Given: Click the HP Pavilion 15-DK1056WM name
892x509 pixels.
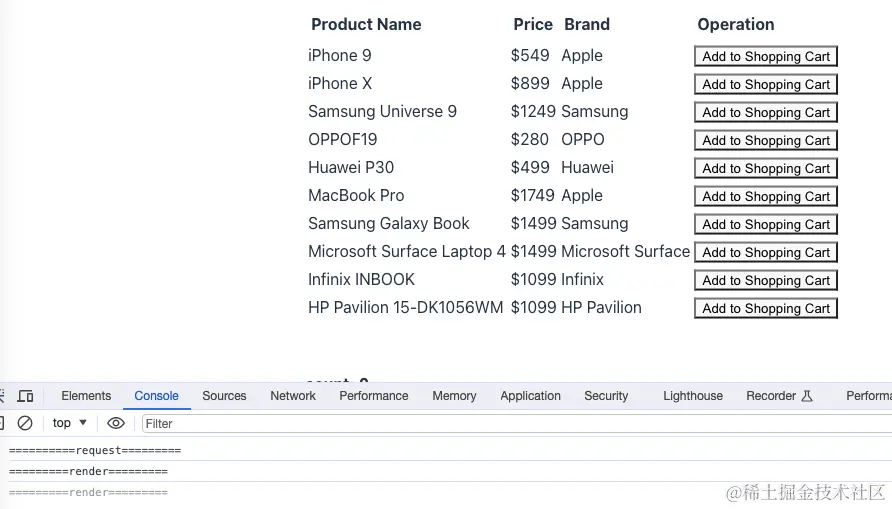Looking at the screenshot, I should 406,307.
